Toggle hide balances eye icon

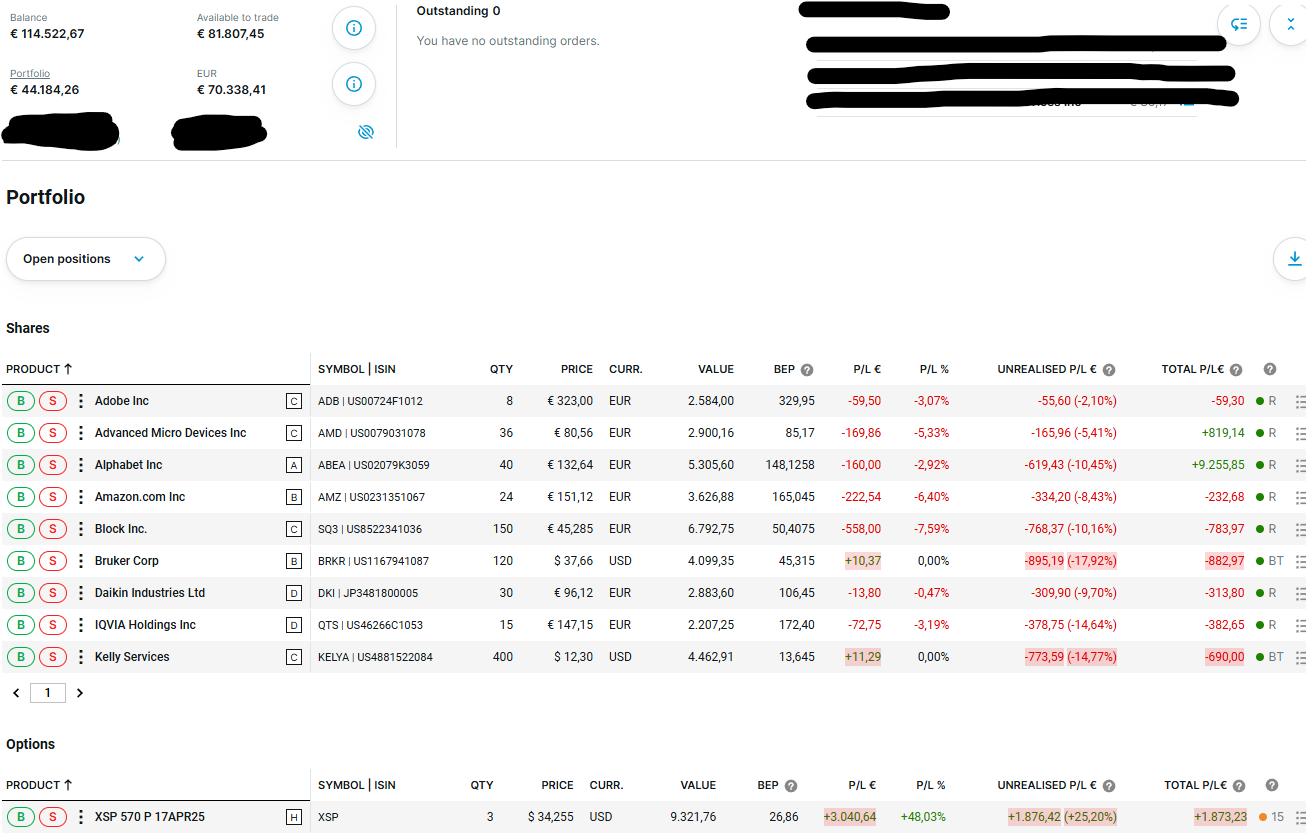[x=366, y=132]
